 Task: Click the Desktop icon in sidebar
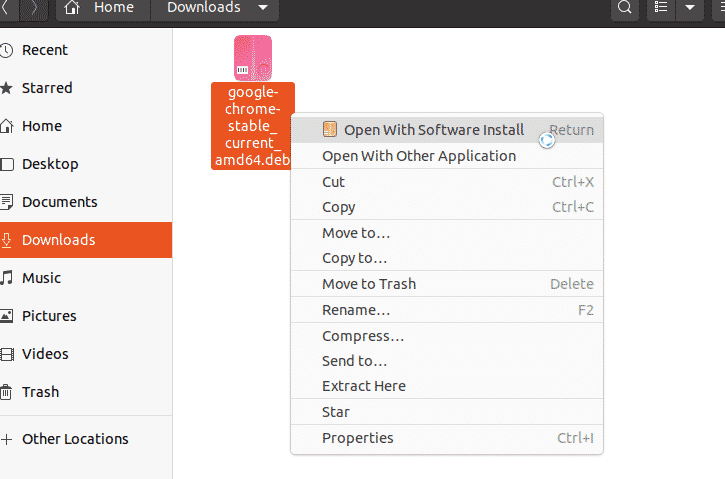7,164
